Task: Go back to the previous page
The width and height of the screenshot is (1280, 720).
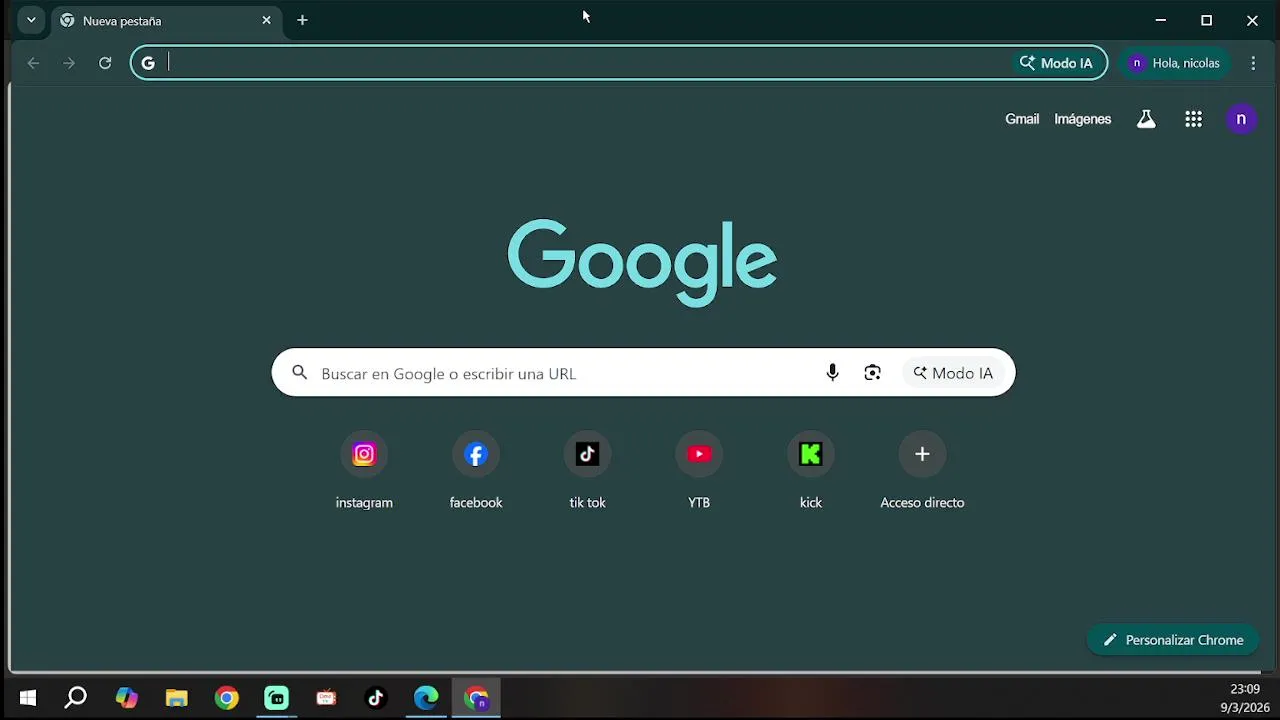Action: point(33,63)
